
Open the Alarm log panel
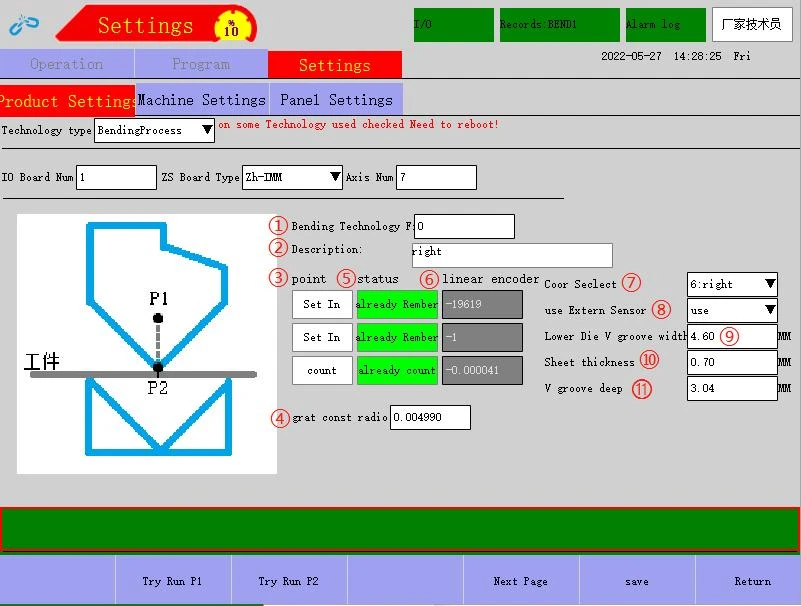tap(666, 25)
